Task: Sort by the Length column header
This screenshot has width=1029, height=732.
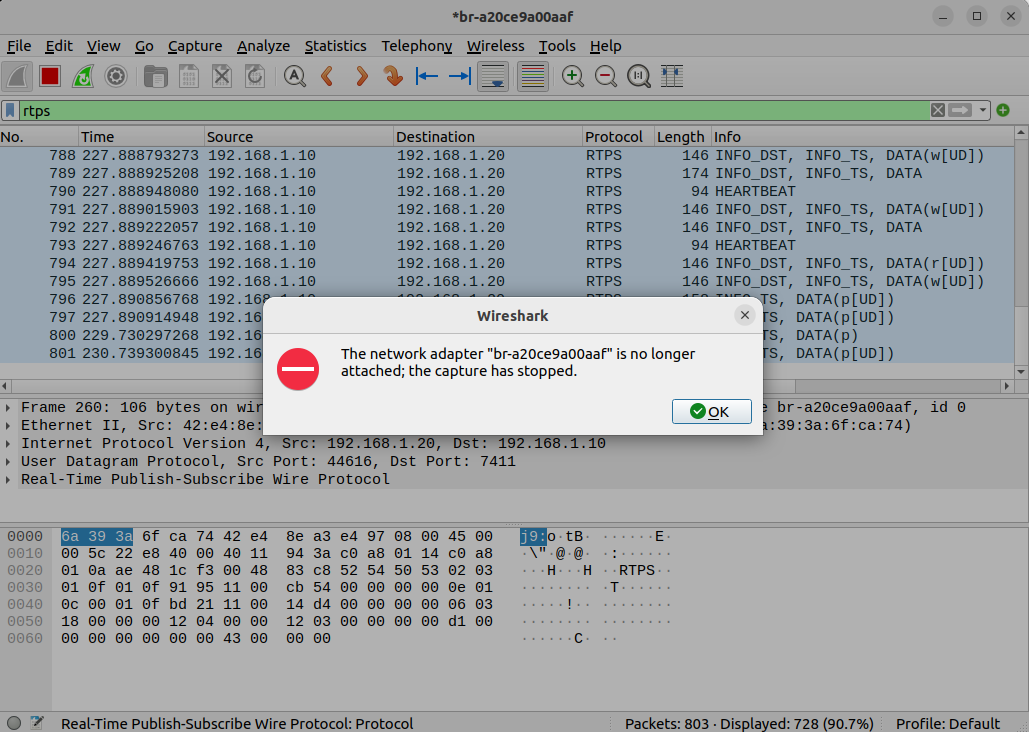Action: coord(682,137)
